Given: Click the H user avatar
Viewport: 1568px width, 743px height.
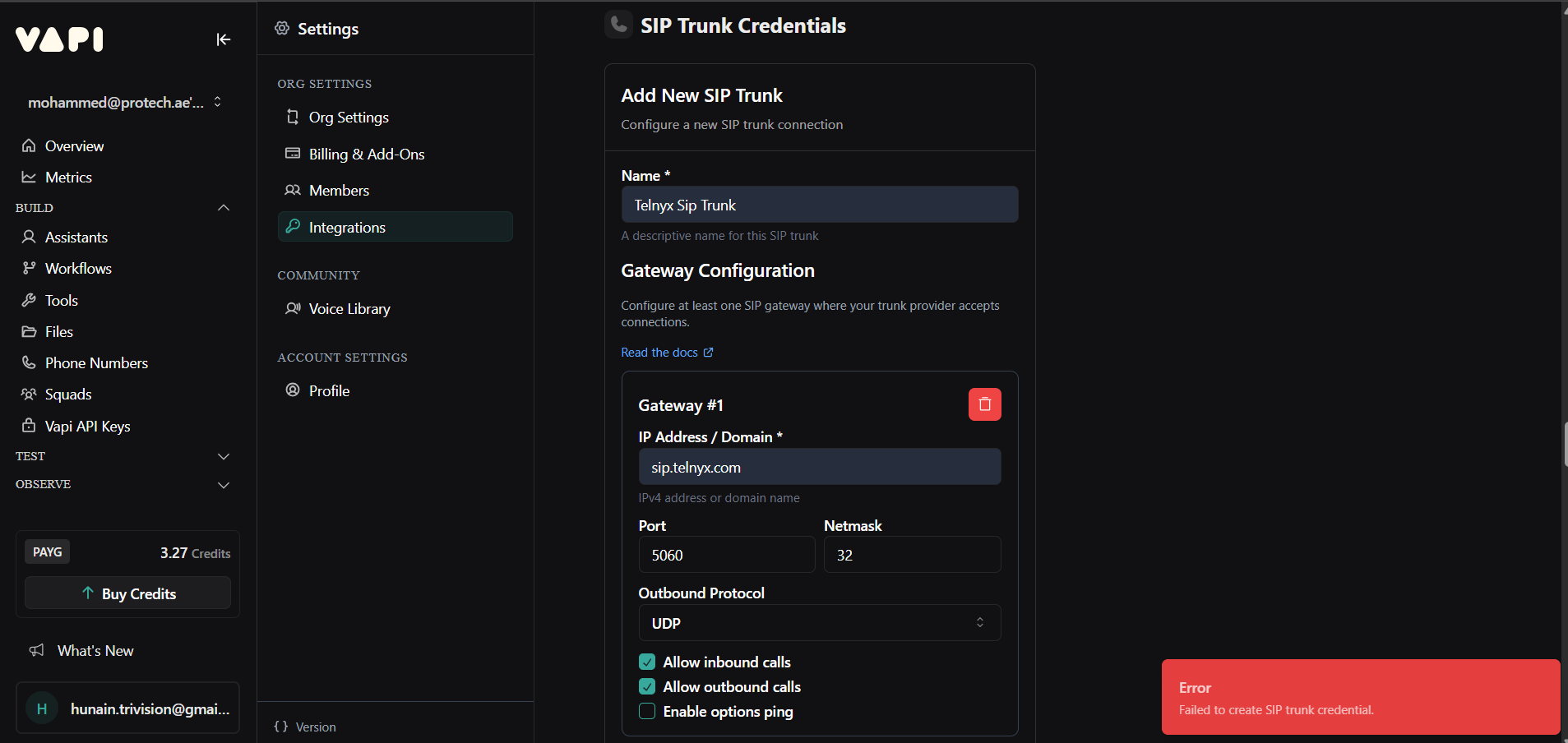Looking at the screenshot, I should [x=42, y=708].
